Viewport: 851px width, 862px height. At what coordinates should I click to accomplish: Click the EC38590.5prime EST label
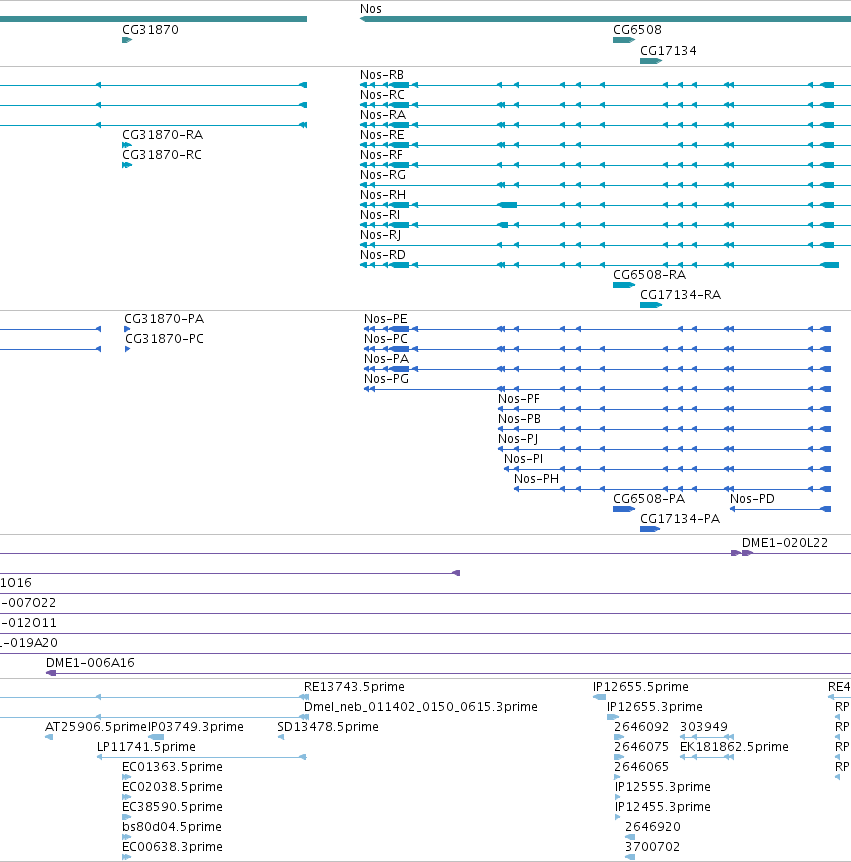[x=172, y=806]
